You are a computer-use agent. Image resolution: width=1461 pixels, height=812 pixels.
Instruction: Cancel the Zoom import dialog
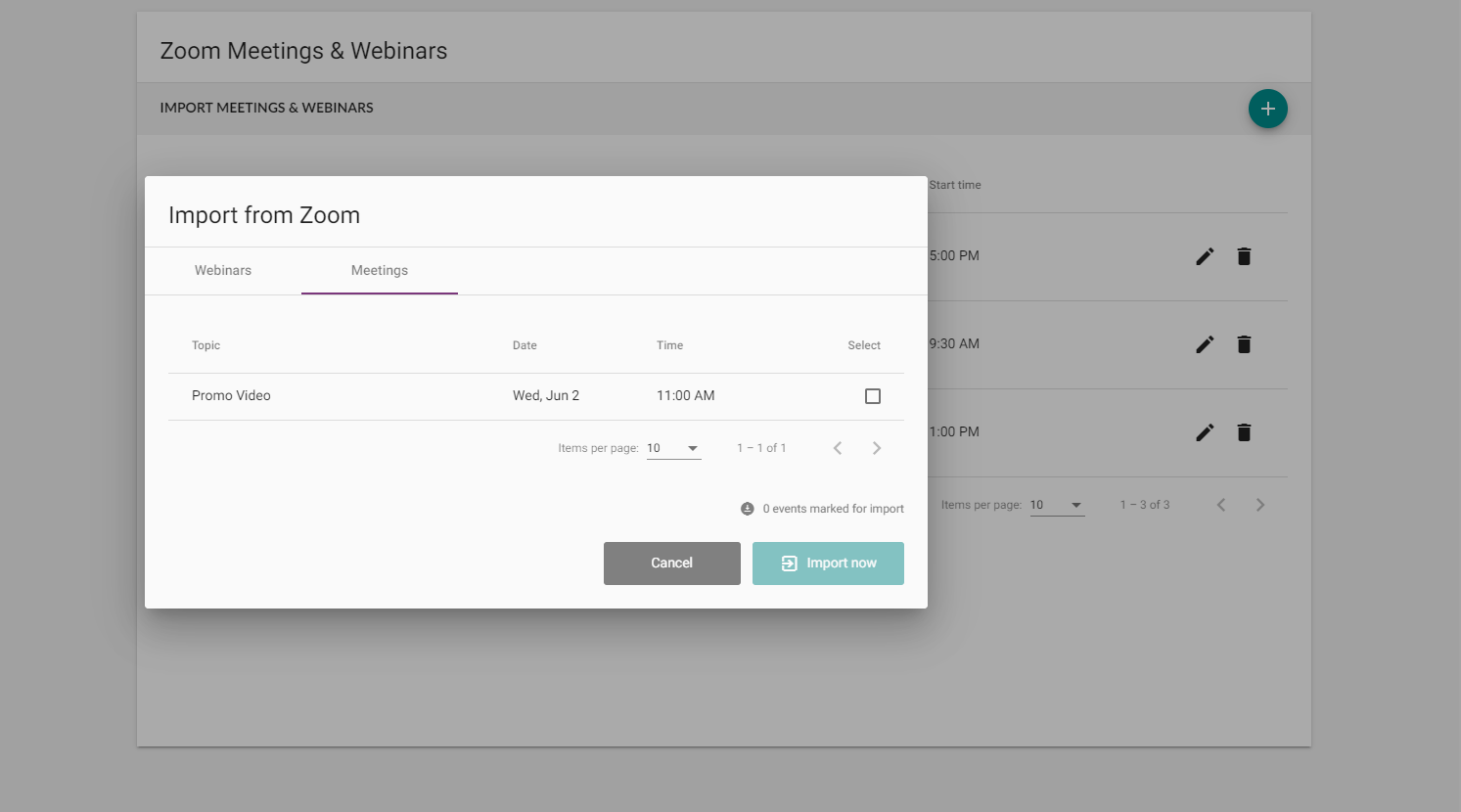672,564
